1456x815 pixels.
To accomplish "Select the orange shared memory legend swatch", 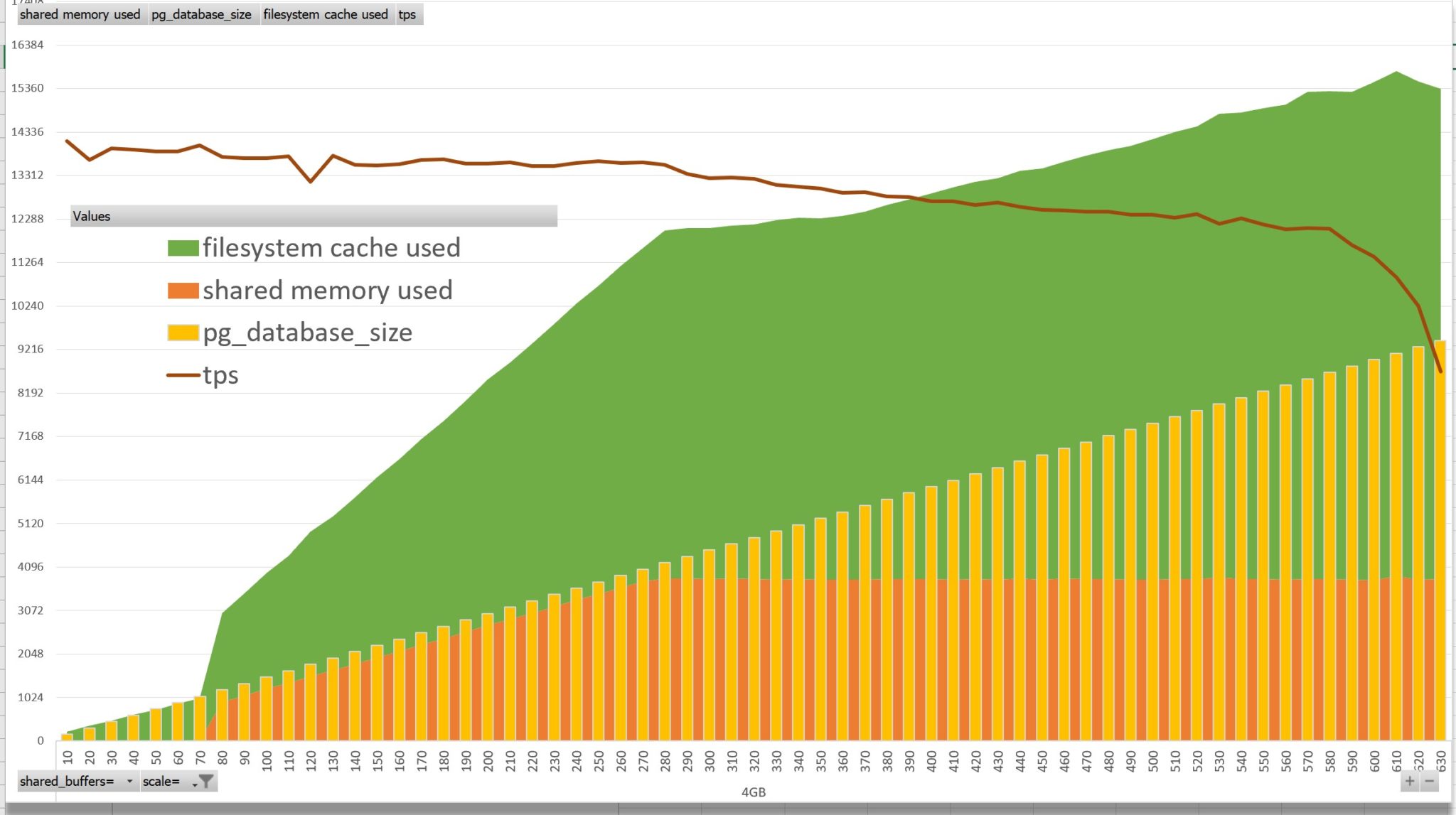I will click(x=183, y=291).
